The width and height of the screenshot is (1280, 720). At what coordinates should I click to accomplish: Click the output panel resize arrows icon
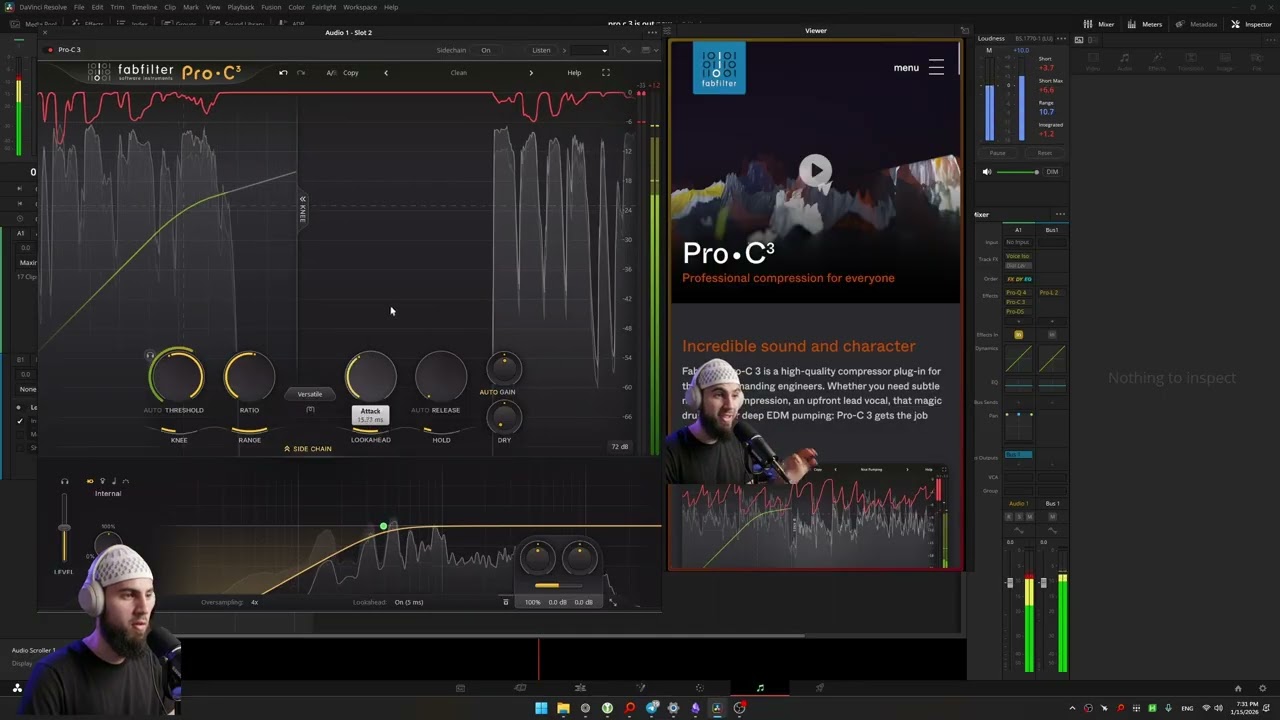click(x=612, y=602)
